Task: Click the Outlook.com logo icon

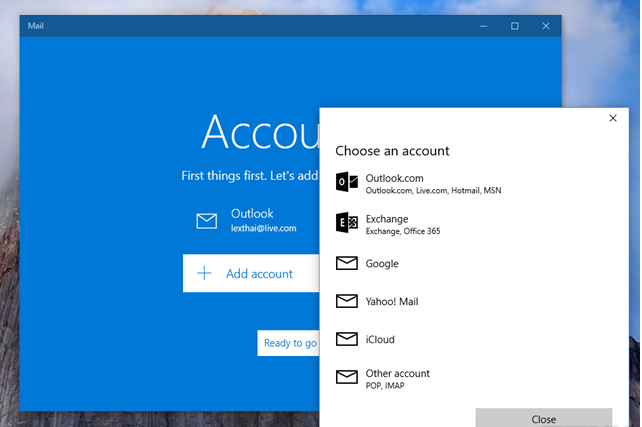Action: [x=347, y=182]
